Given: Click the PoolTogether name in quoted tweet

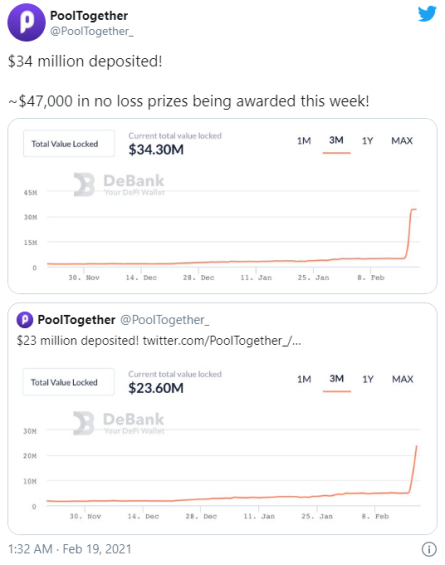Looking at the screenshot, I should (76, 320).
